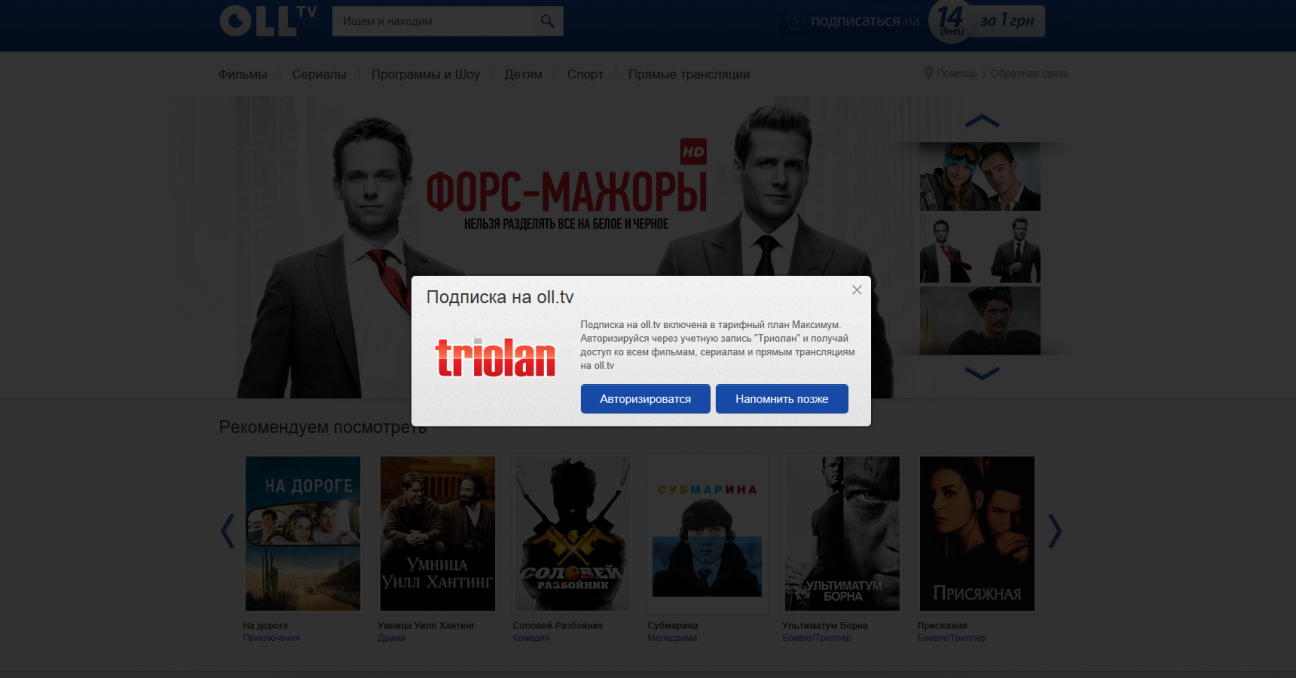Click the Мелодрама genre under Субмарина
The image size is (1296, 678).
(x=672, y=638)
